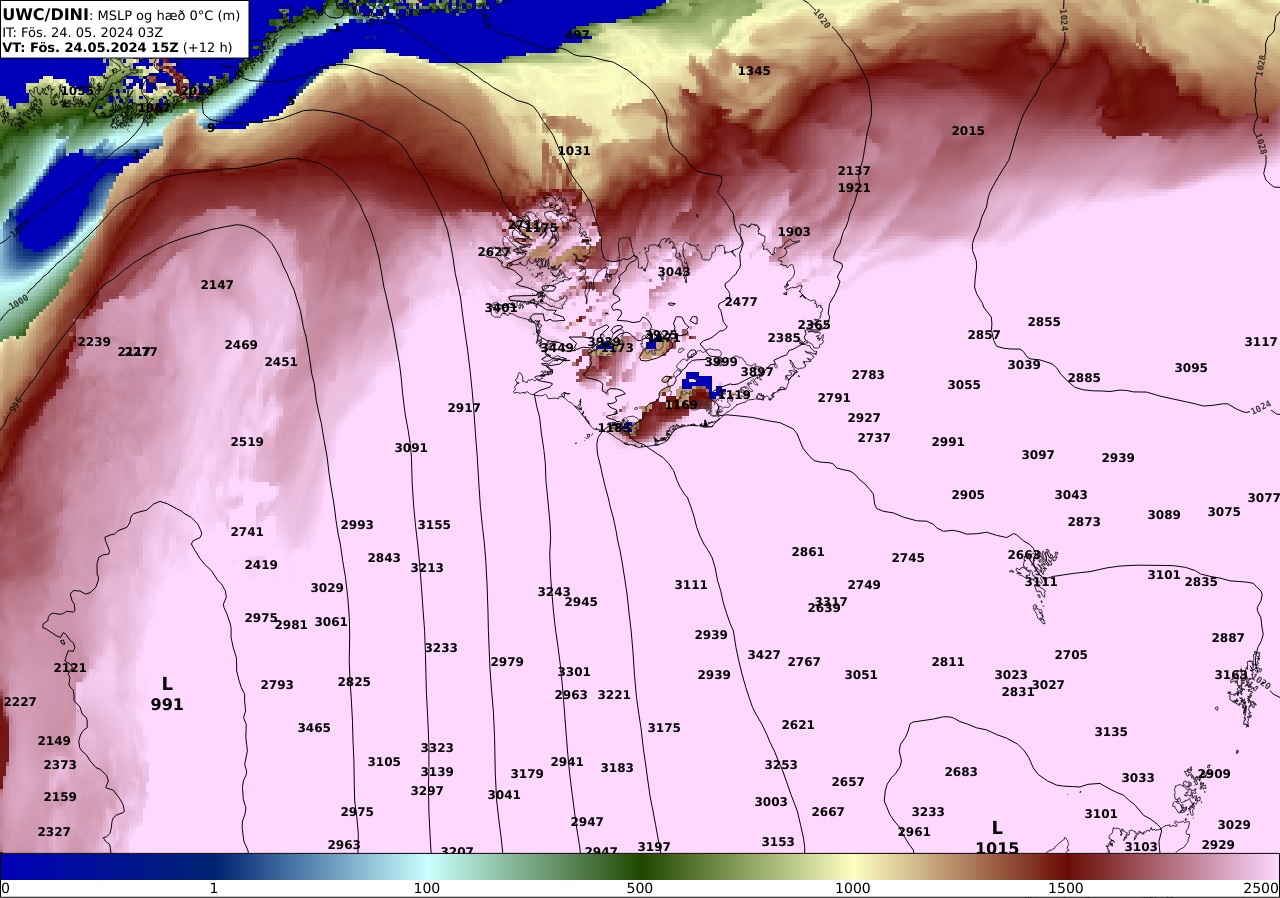Click the map value '3095'

click(x=1191, y=368)
